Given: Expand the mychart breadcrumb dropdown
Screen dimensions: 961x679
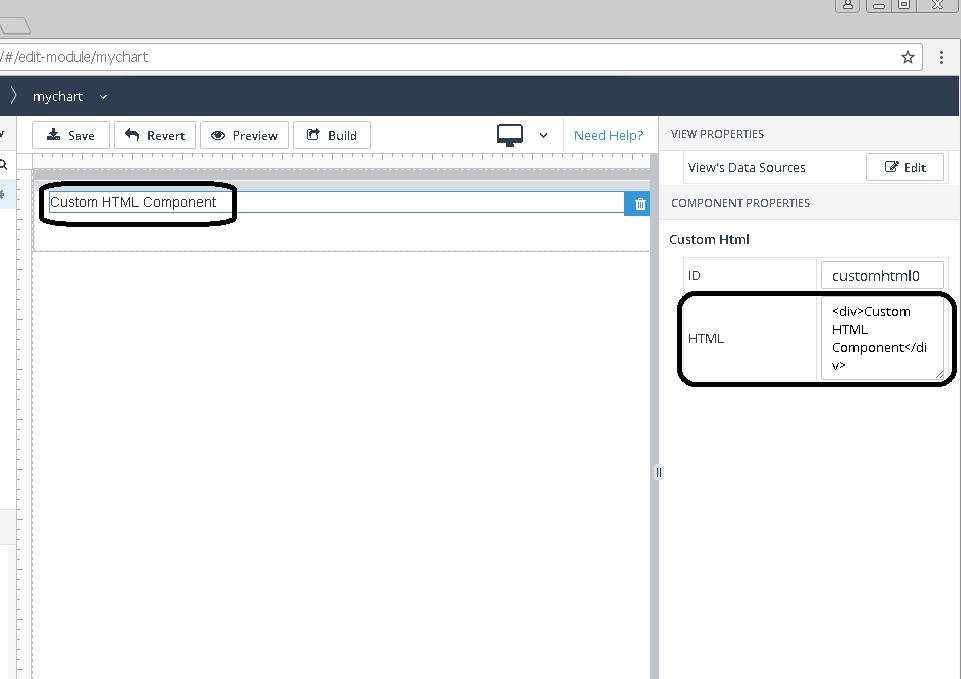Looking at the screenshot, I should 104,97.
